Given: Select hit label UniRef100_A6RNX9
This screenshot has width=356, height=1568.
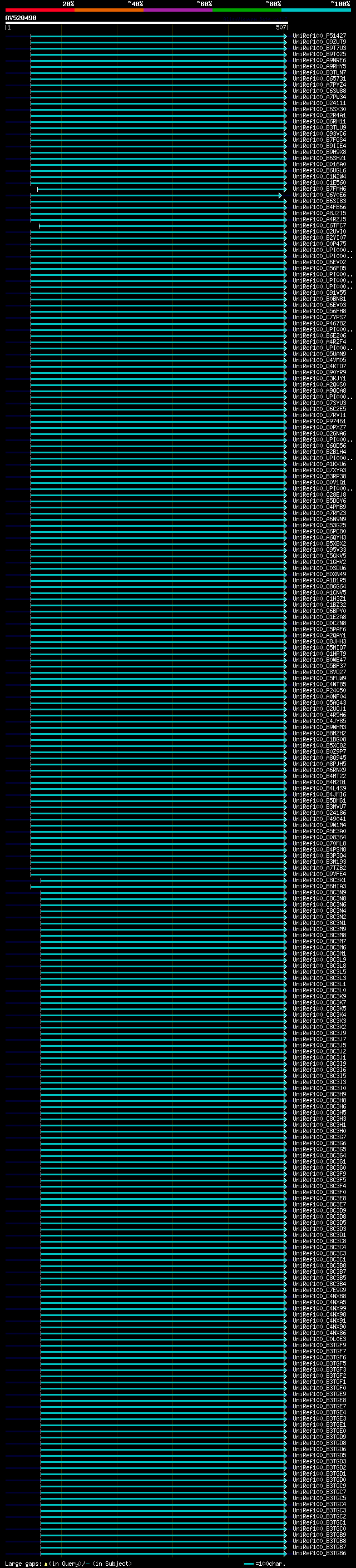Looking at the screenshot, I should [319, 770].
